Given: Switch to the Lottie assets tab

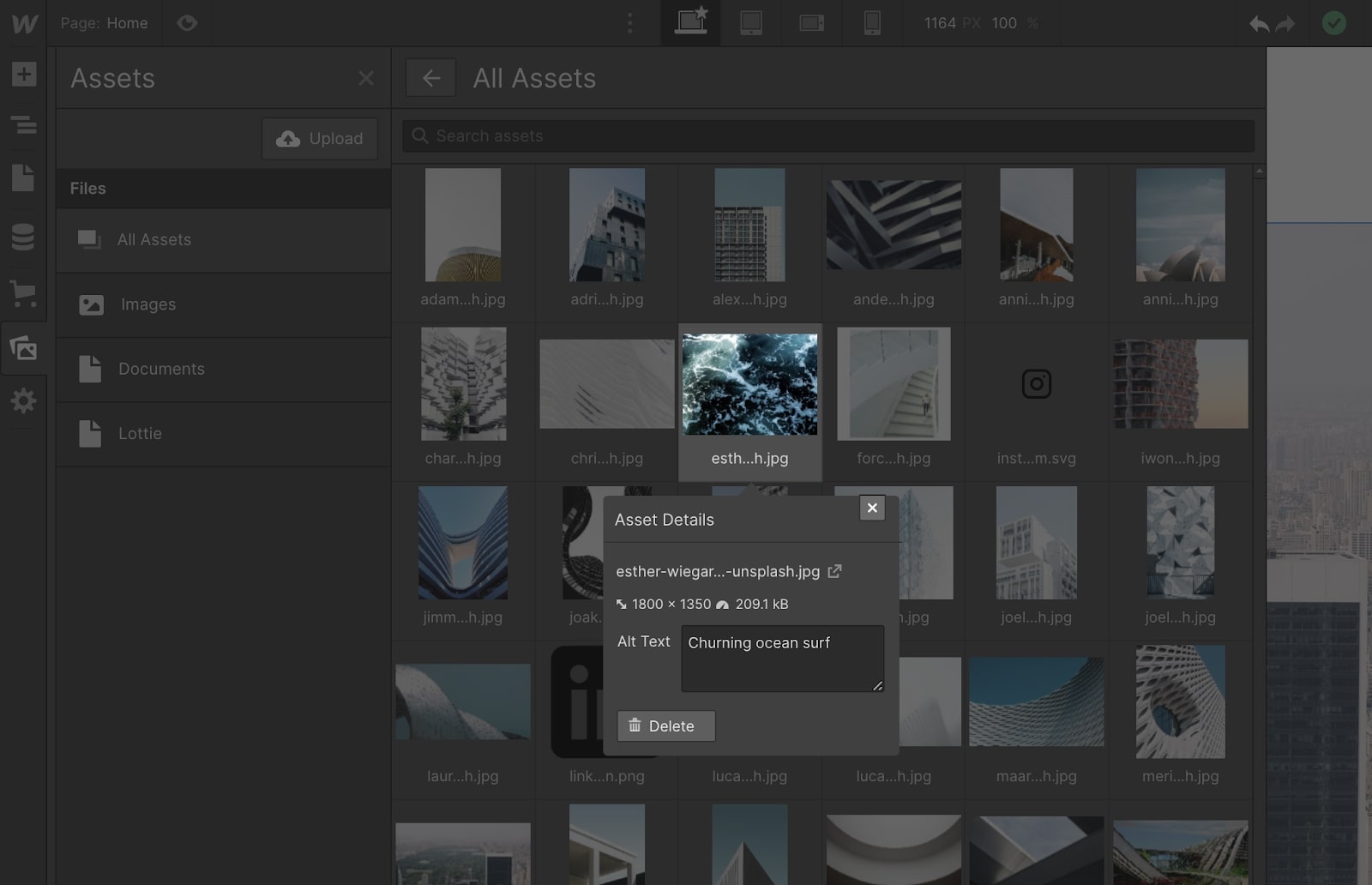Looking at the screenshot, I should click(138, 434).
